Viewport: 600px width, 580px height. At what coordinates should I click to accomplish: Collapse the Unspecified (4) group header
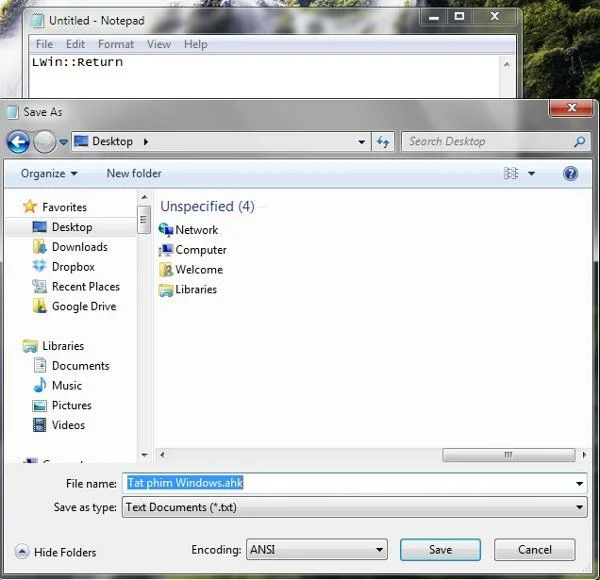click(x=207, y=207)
